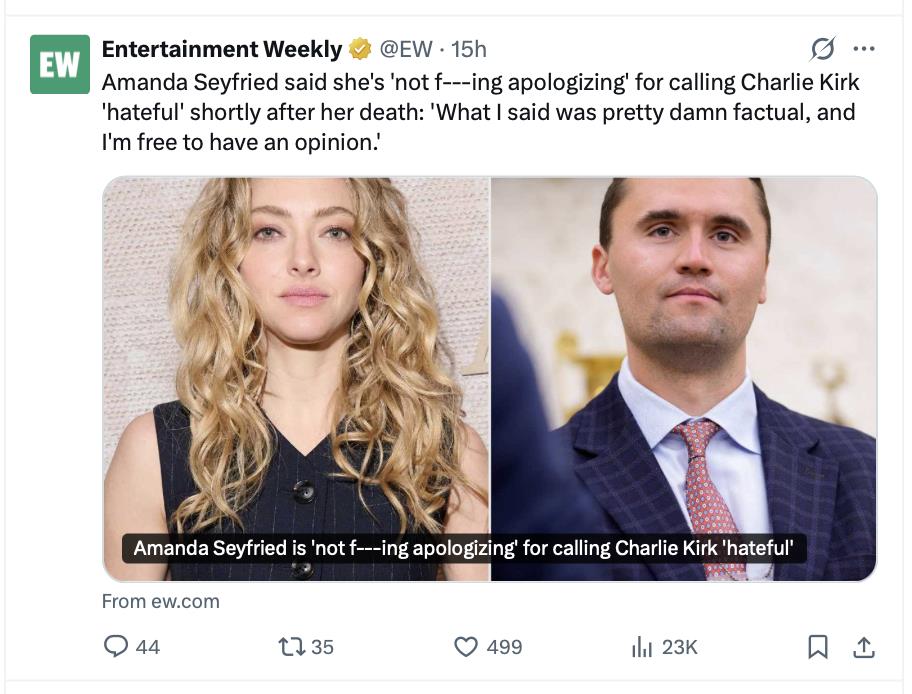Repost the tweet using arrows icon

pos(291,647)
